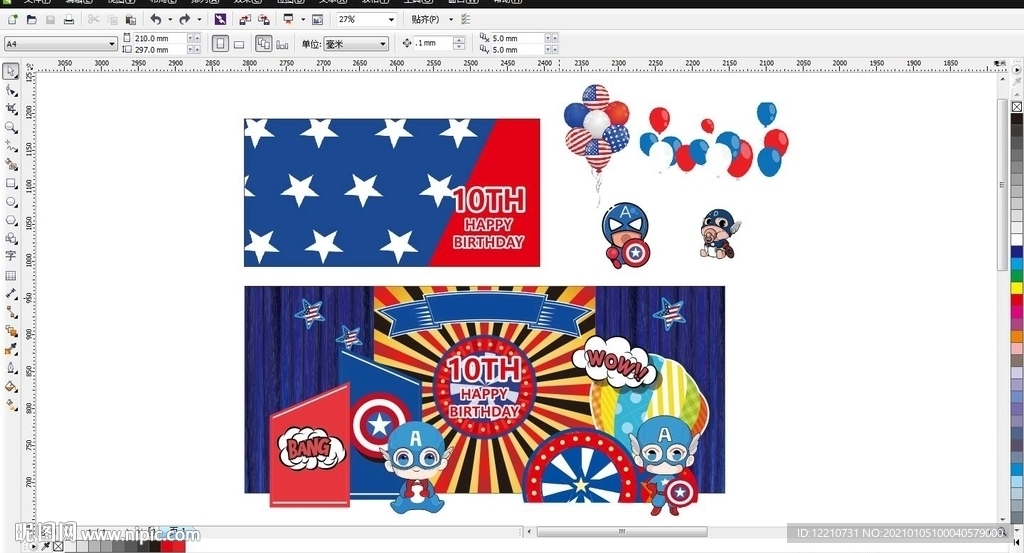Select the Outline pen tool

pyautogui.click(x=10, y=368)
